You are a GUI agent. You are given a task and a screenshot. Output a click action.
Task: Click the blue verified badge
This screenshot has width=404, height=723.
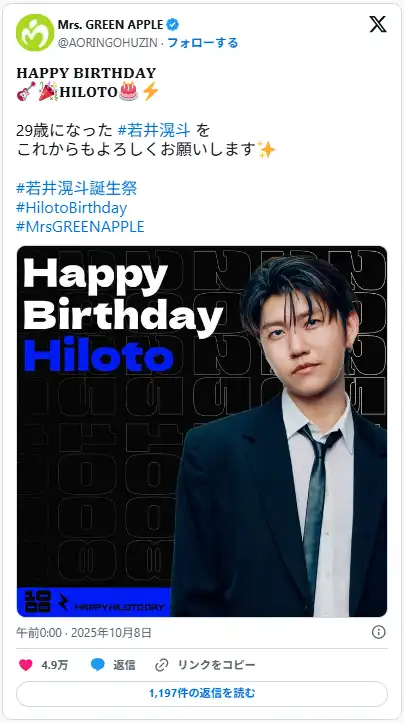[173, 24]
